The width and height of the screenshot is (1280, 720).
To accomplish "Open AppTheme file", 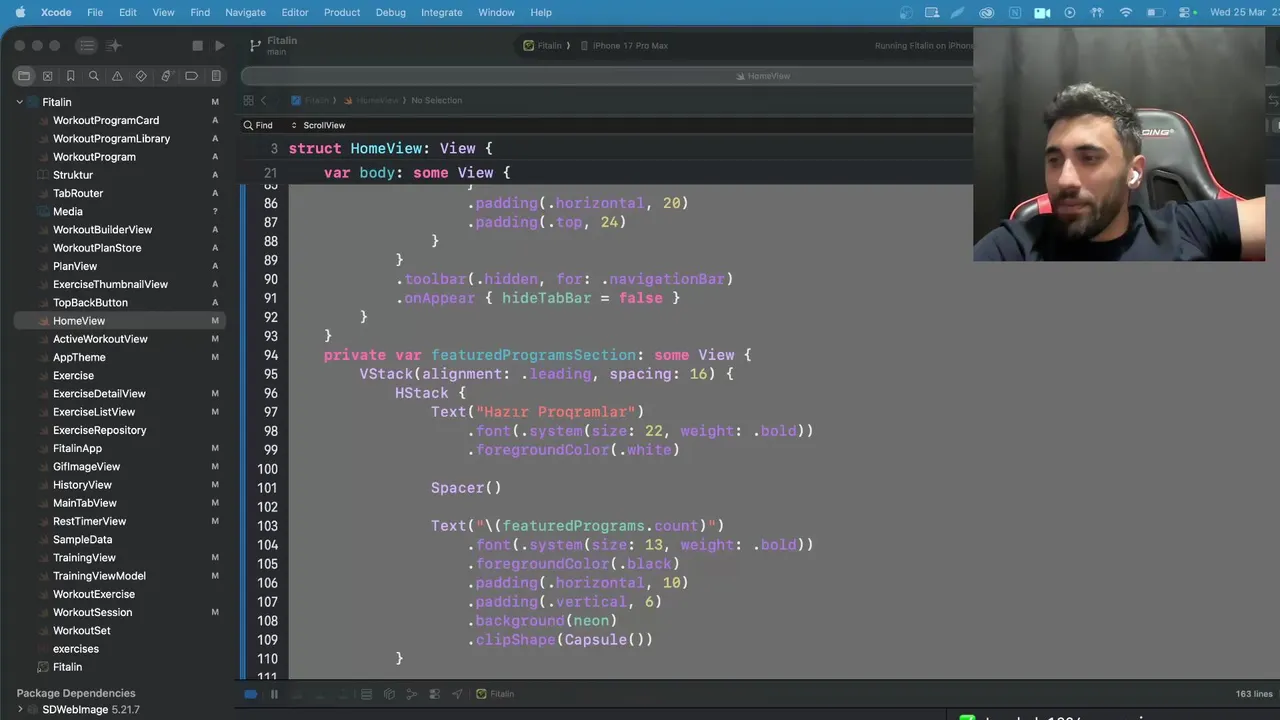I will 79,357.
